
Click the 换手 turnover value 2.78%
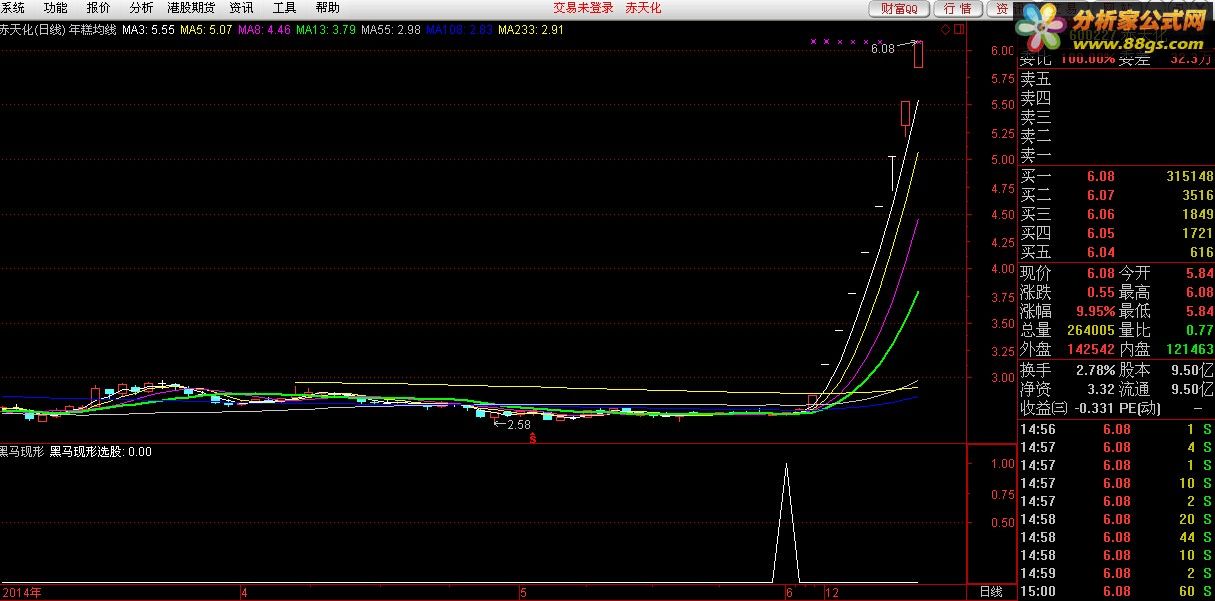(1093, 370)
